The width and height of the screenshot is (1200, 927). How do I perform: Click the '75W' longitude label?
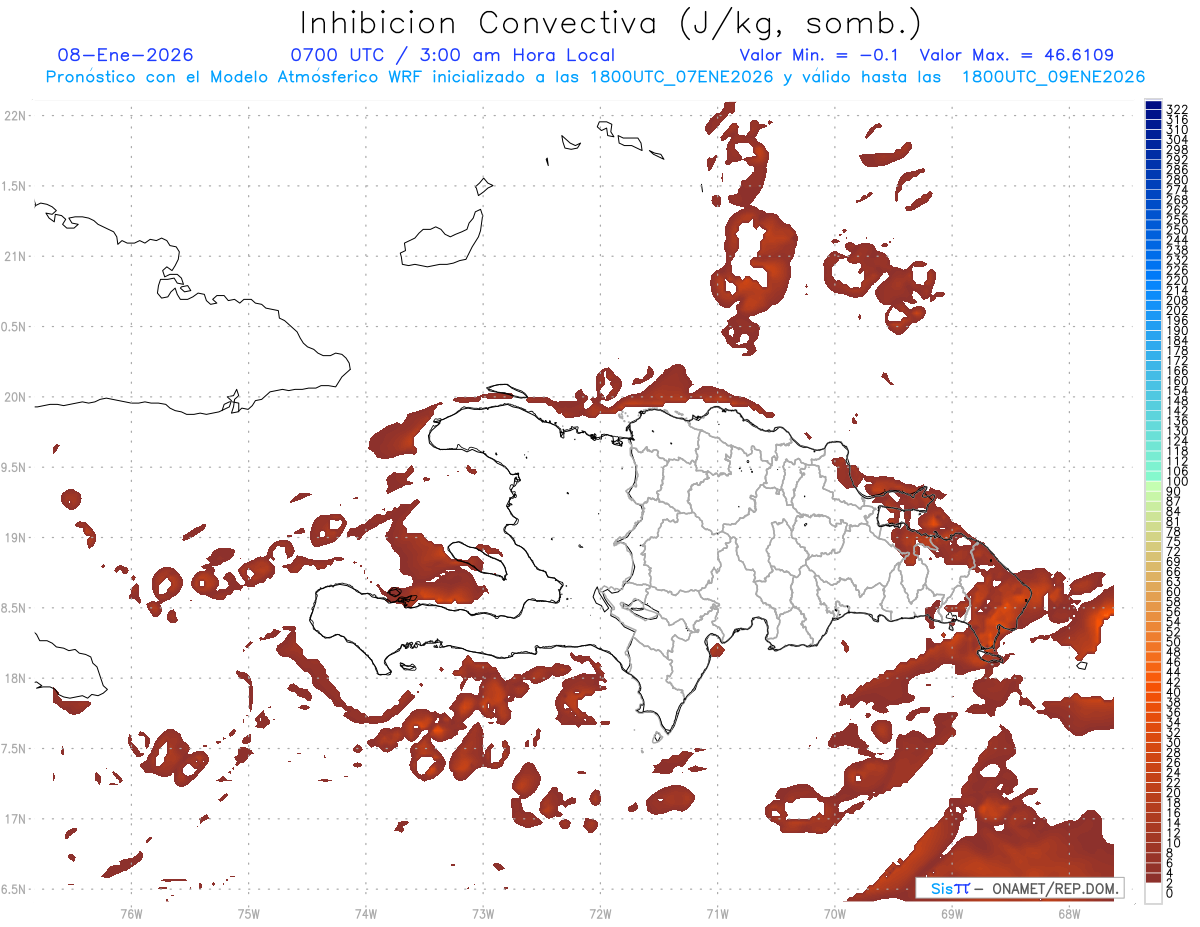[x=249, y=912]
